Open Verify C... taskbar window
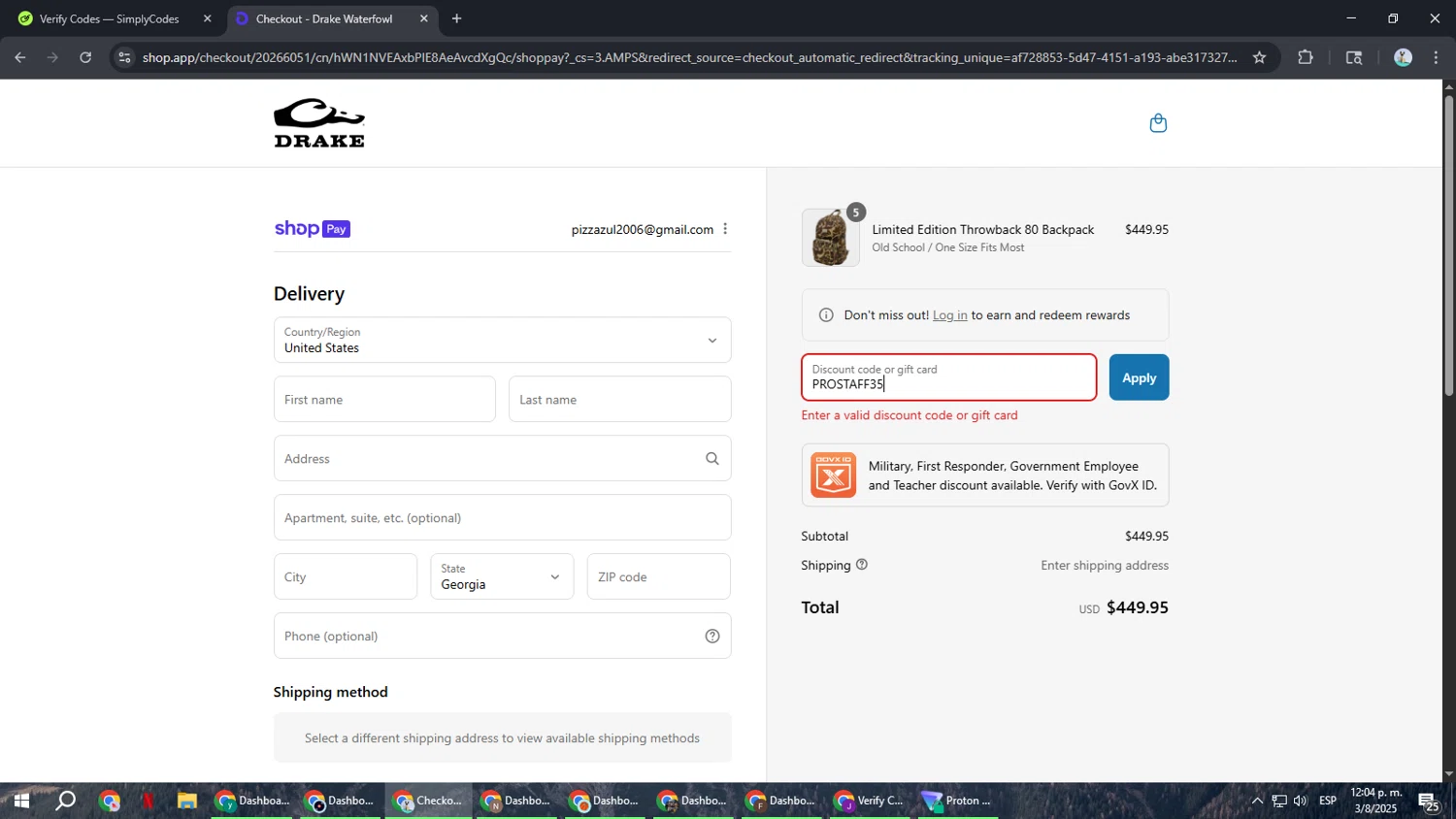Image resolution: width=1456 pixels, height=819 pixels. [x=870, y=801]
